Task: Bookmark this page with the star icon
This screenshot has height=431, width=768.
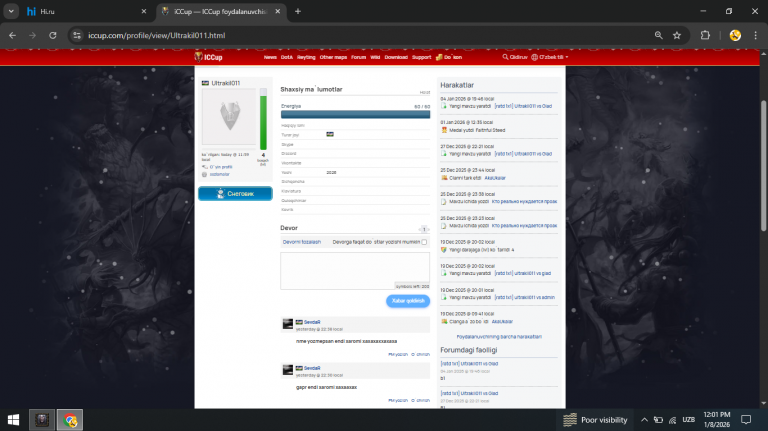Action: [x=677, y=35]
